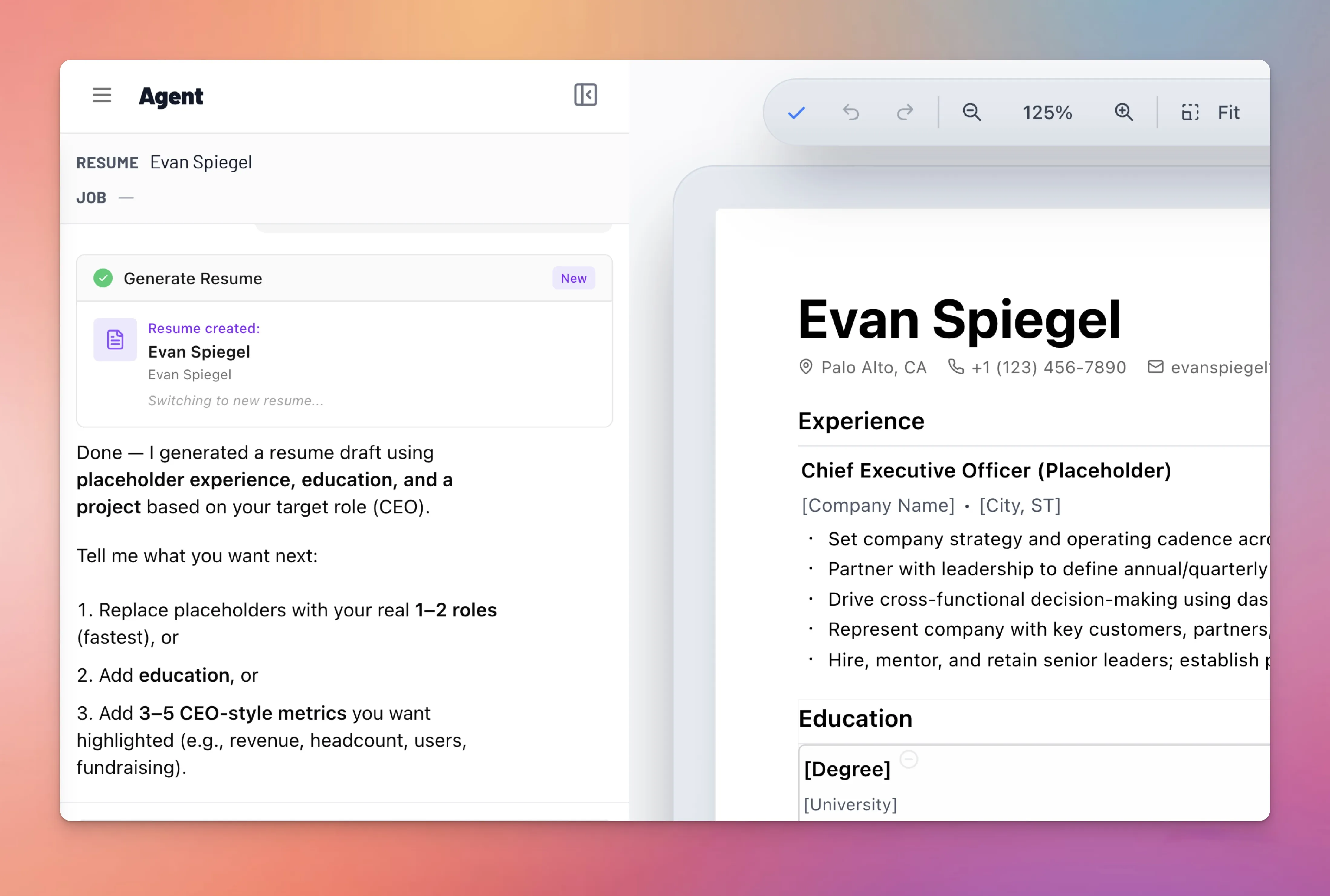Image resolution: width=1330 pixels, height=896 pixels.
Task: Click the New badge on Generate Resume
Action: click(x=573, y=278)
